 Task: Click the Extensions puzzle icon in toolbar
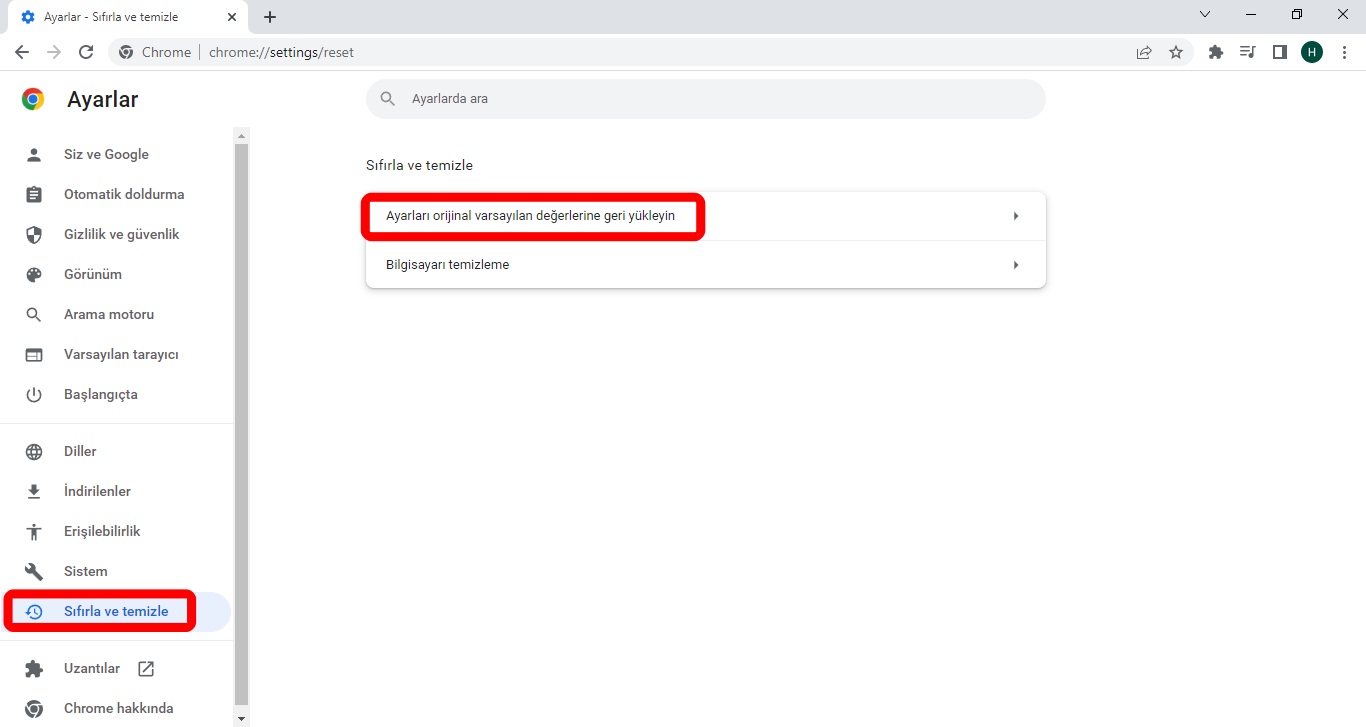(1215, 52)
